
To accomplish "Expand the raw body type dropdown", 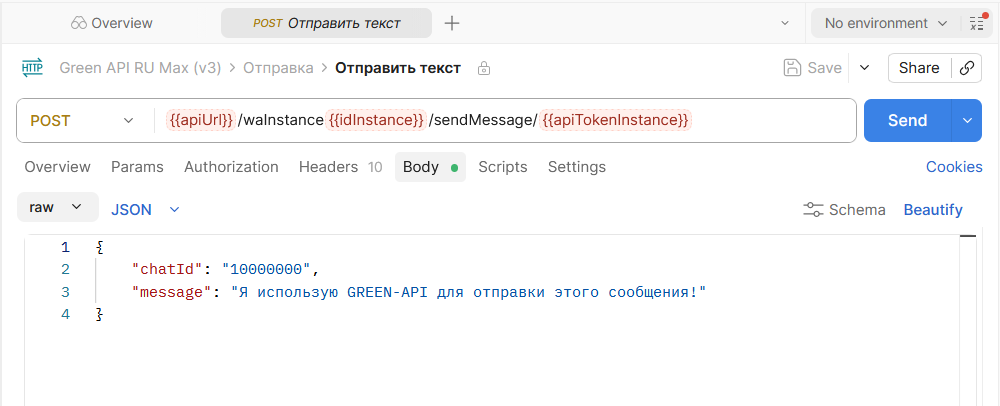I will 57,207.
